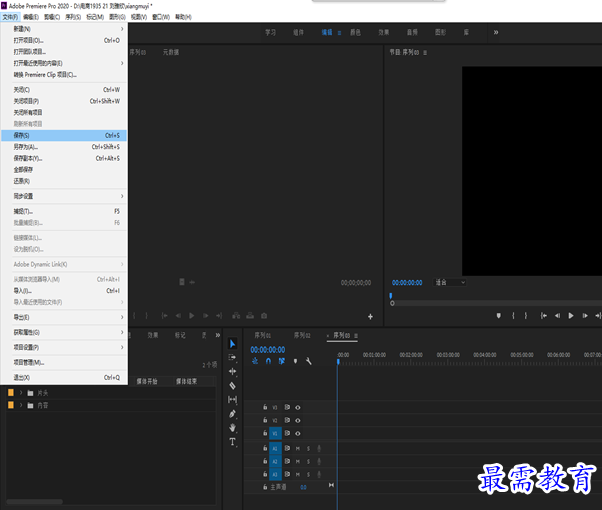Add marker in Program monitor
This screenshot has width=602, height=510.
coord(498,316)
